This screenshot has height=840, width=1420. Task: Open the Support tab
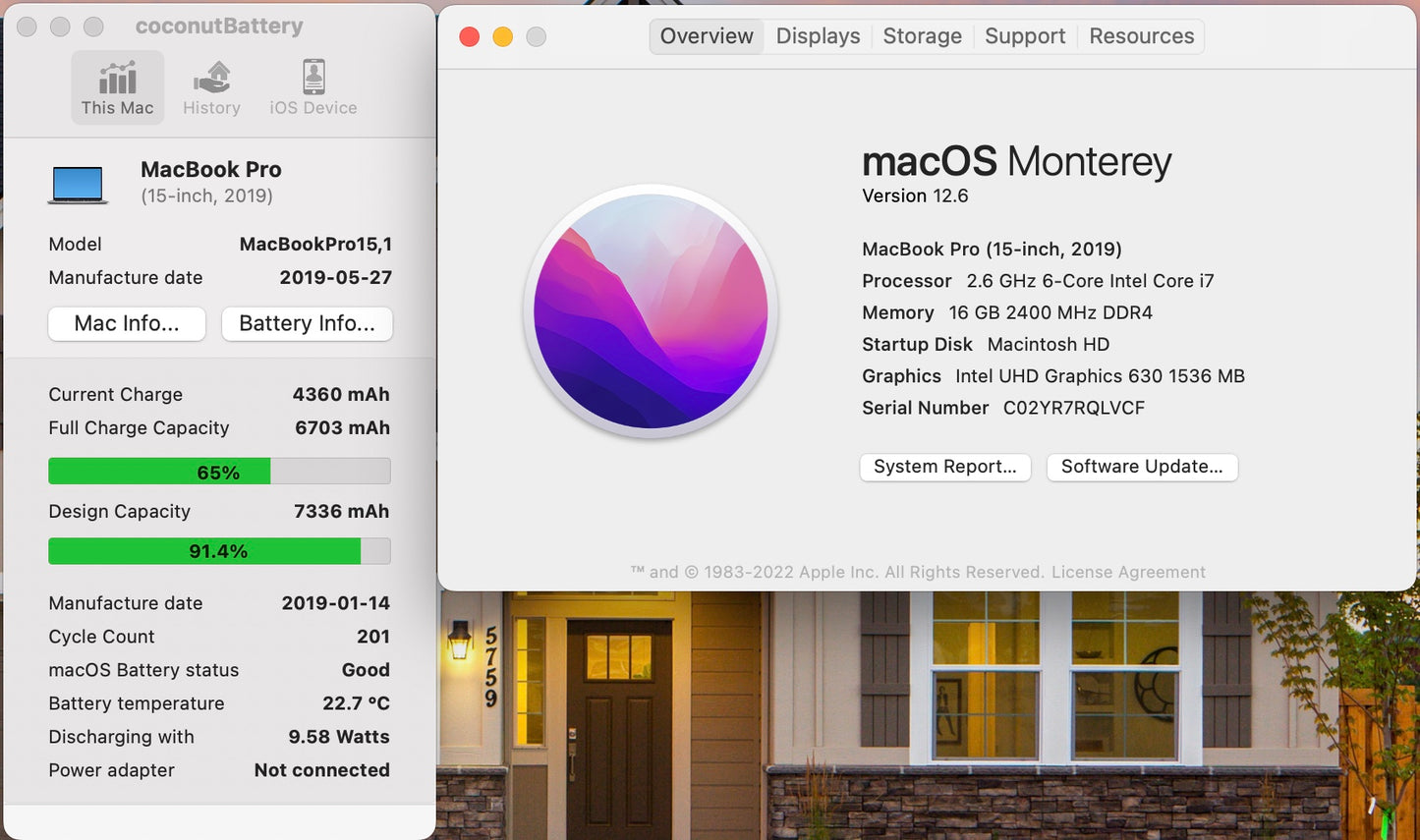(x=1025, y=36)
